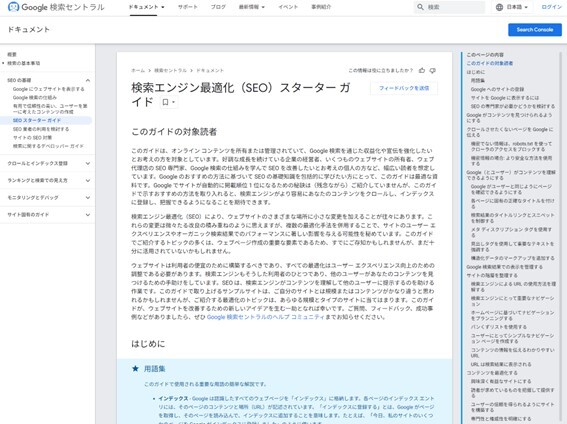Expand the クロールとインデックス登録 section
The width and height of the screenshot is (567, 424).
pos(88,163)
